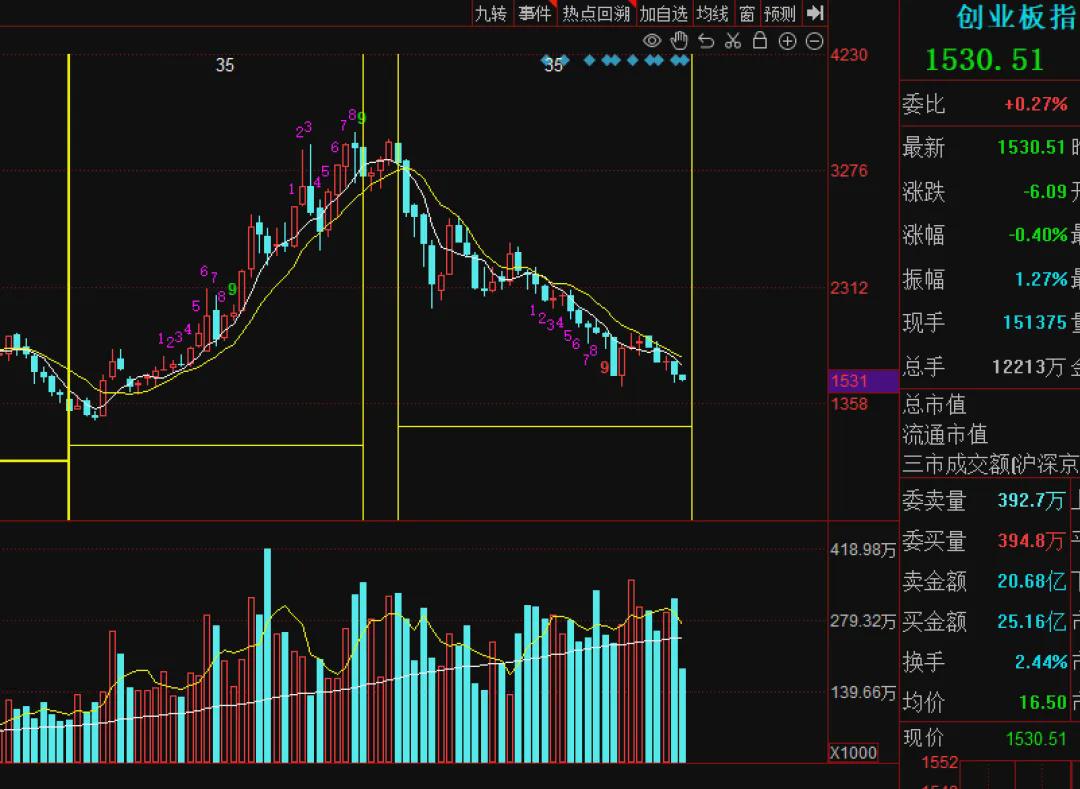Click the +0.27% 委比 value
This screenshot has height=789, width=1080.
(x=1036, y=105)
